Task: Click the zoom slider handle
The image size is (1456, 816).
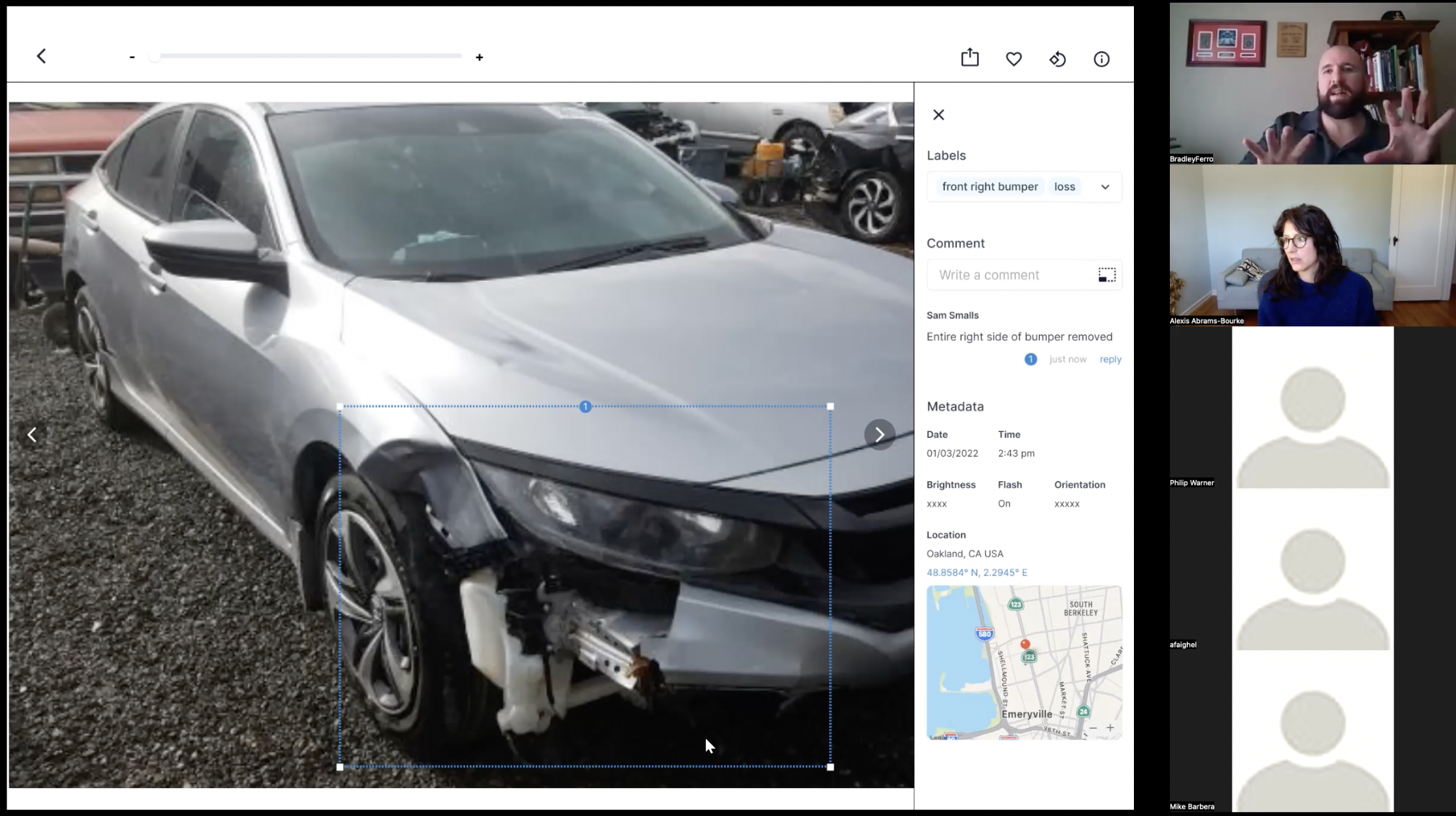Action: pos(154,57)
